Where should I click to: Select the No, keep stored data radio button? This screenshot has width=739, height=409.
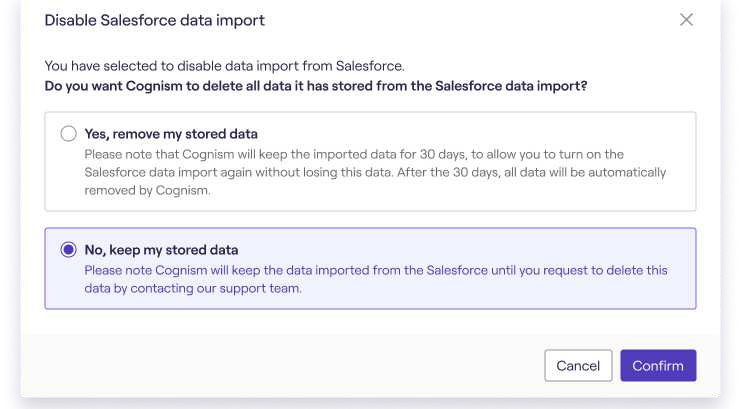(68, 250)
